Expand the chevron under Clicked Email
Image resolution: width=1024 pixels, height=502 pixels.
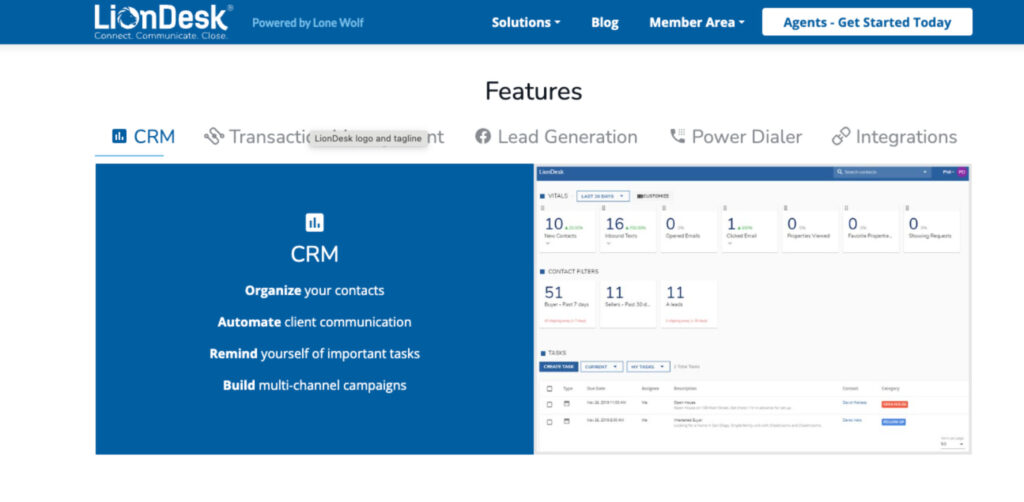coord(730,243)
